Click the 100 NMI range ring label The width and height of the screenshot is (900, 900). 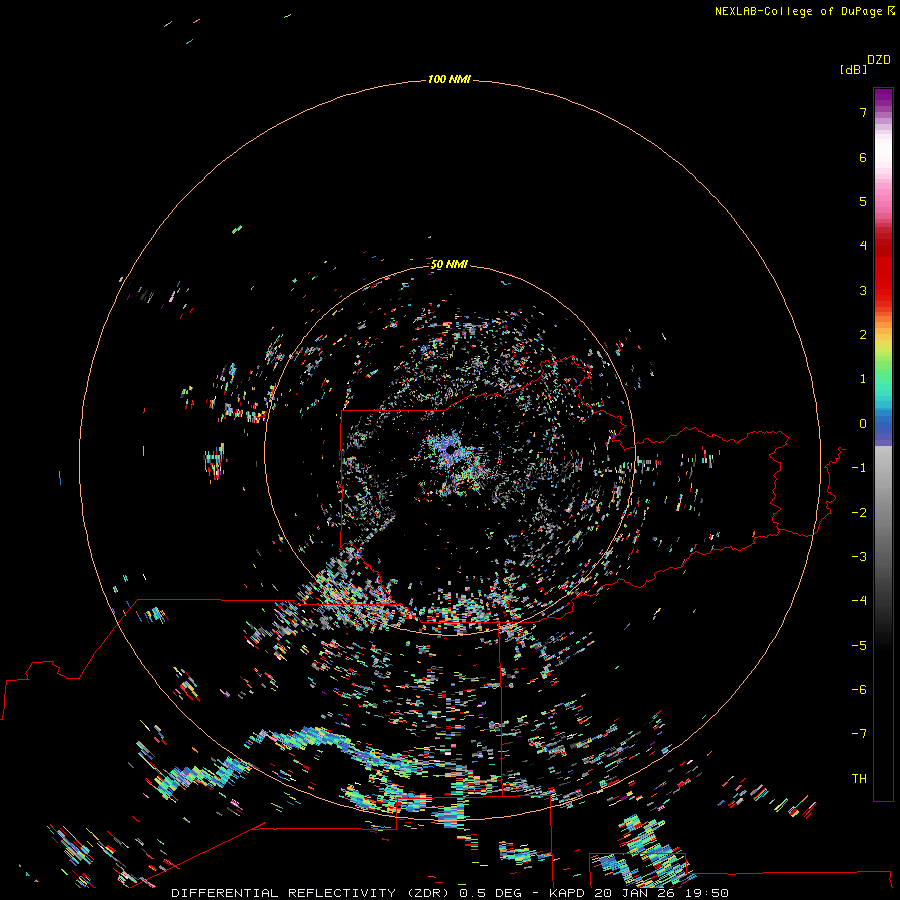[x=449, y=79]
